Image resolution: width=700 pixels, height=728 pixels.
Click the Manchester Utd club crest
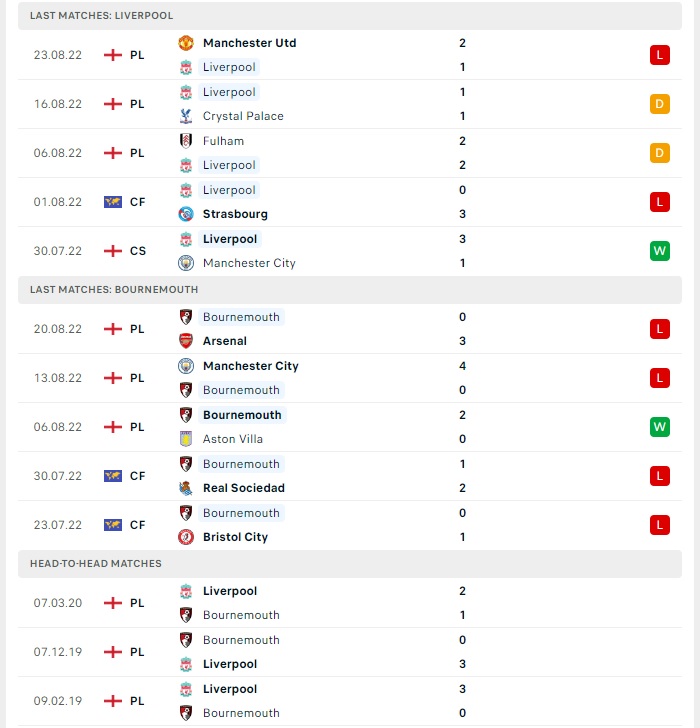tap(186, 43)
